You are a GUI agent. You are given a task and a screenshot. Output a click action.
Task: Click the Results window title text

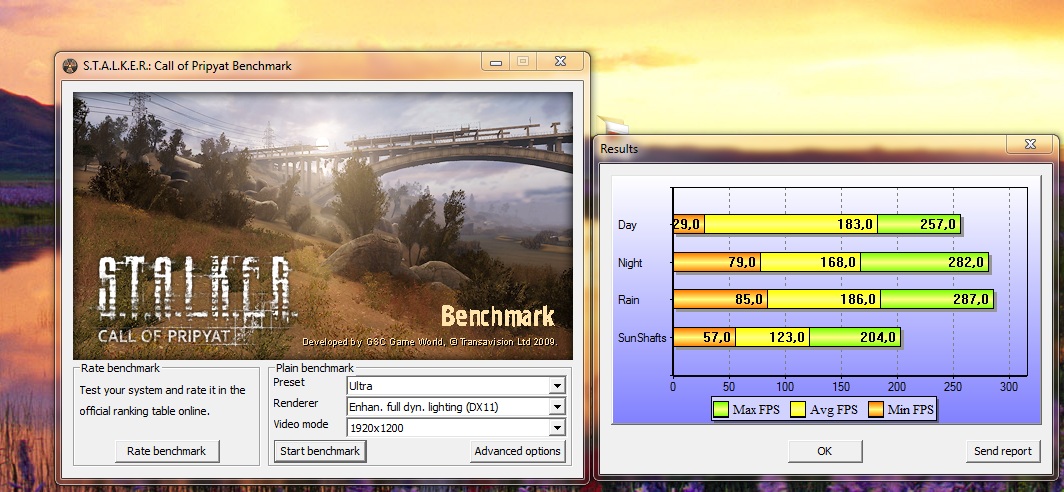click(x=619, y=149)
